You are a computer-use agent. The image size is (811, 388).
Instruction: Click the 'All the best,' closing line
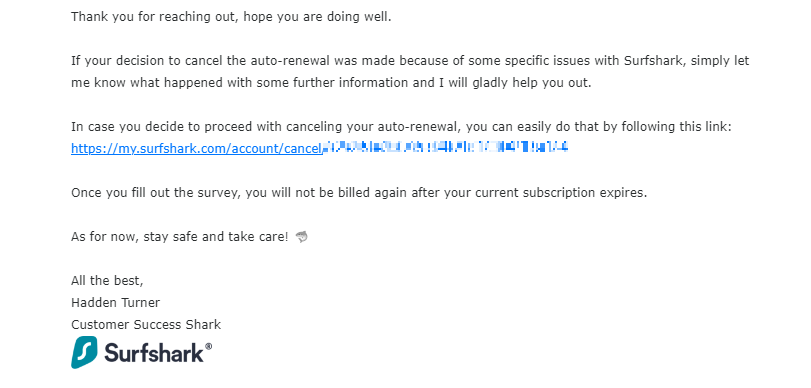click(x=107, y=281)
